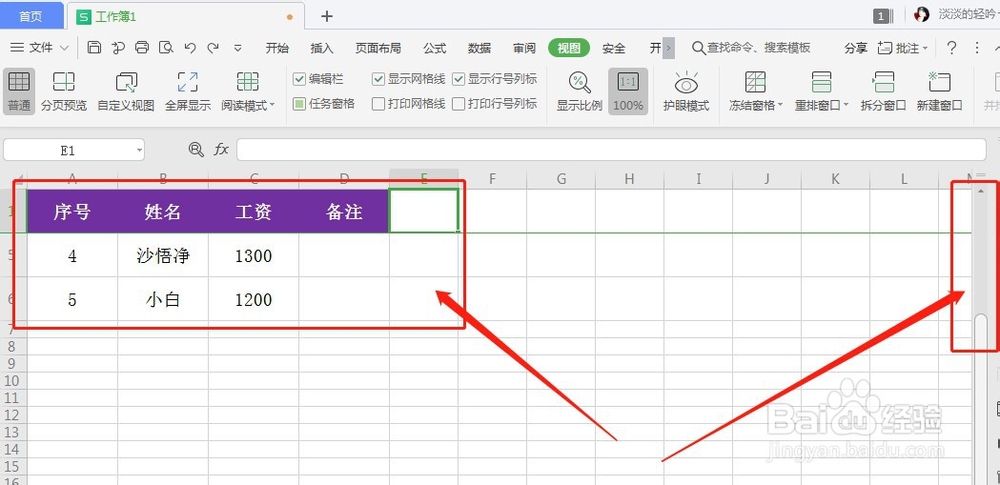Toggle 显示行号列标 show headings checkbox
Image resolution: width=1000 pixels, height=485 pixels.
point(458,79)
